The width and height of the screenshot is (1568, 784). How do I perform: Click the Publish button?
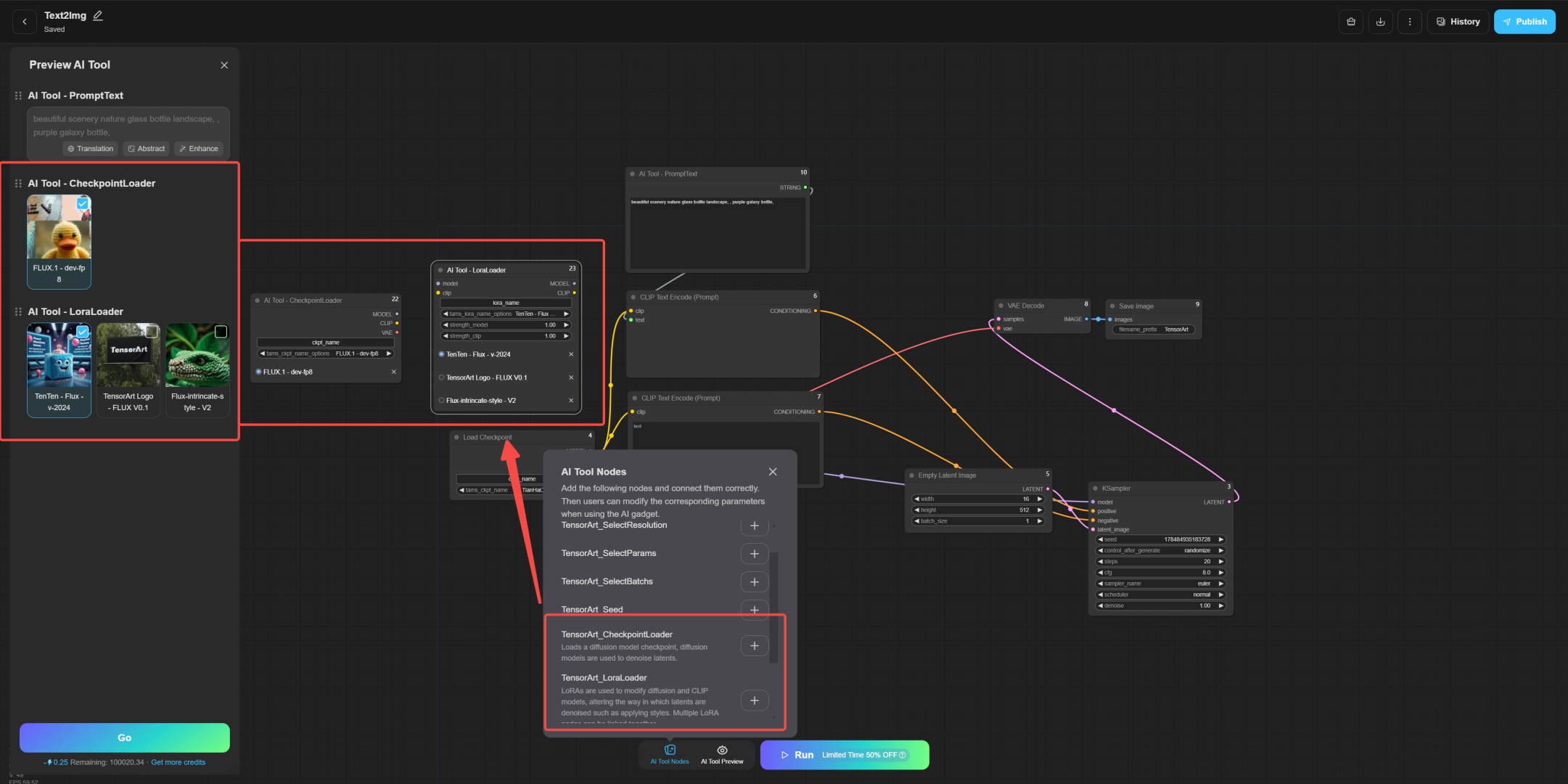(x=1524, y=22)
